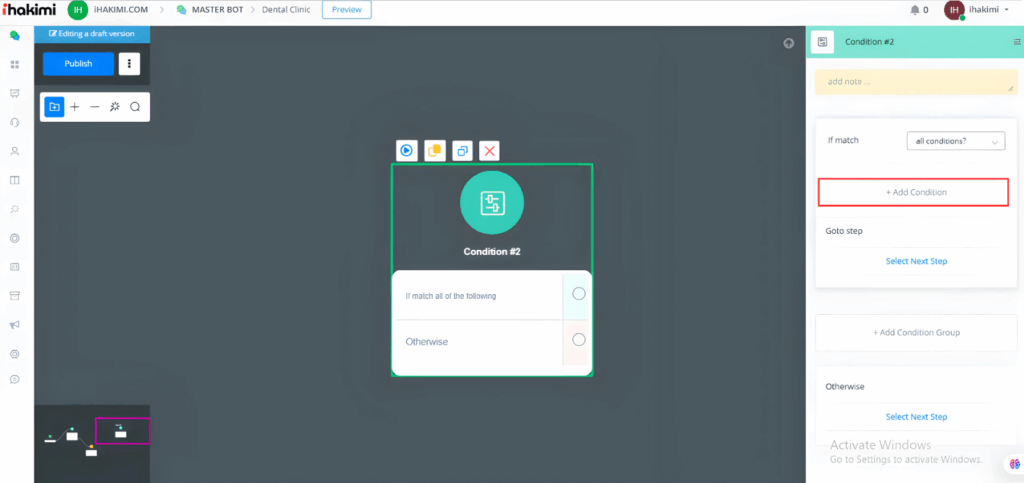Click the yellow copy icon above the node

coord(435,151)
